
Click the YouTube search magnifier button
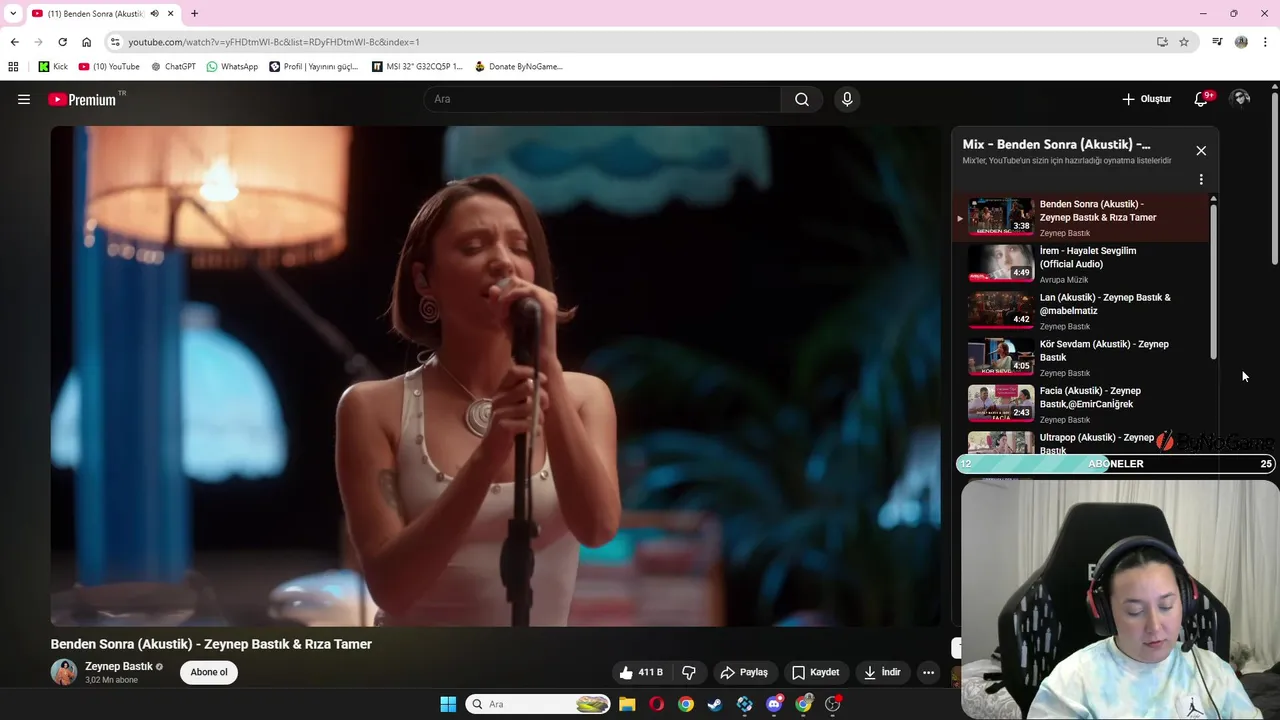pyautogui.click(x=802, y=99)
